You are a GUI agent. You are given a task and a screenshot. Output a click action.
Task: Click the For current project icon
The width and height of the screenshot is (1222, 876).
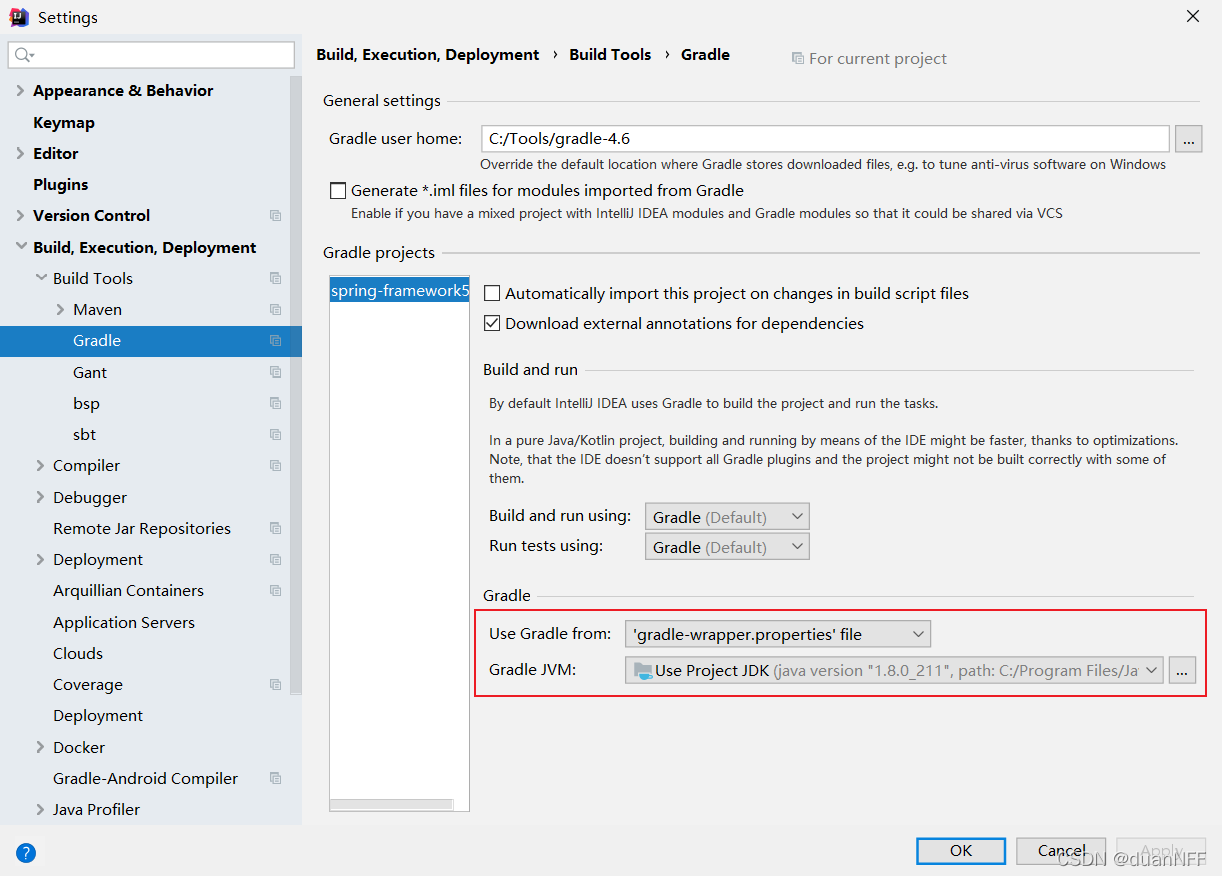pos(797,59)
